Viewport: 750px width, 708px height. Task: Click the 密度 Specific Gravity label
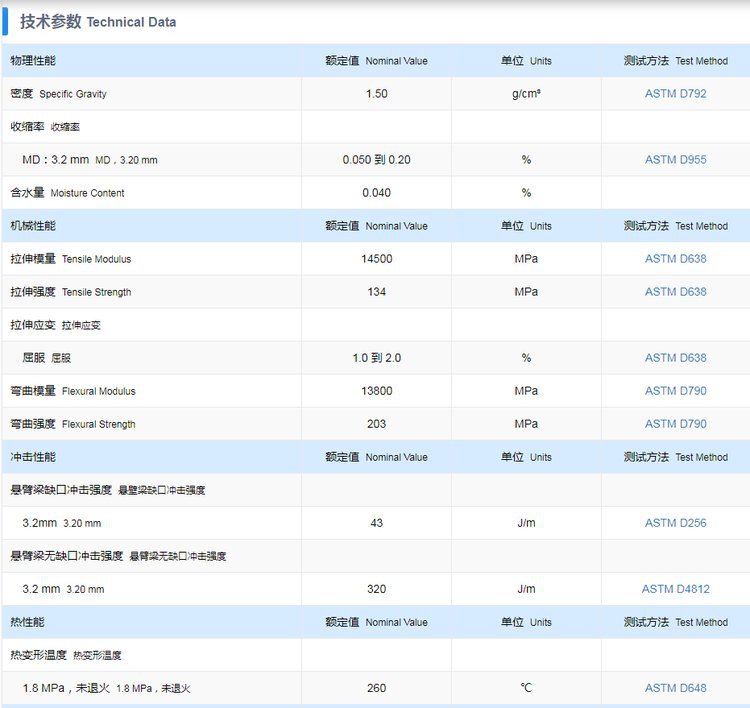(58, 94)
